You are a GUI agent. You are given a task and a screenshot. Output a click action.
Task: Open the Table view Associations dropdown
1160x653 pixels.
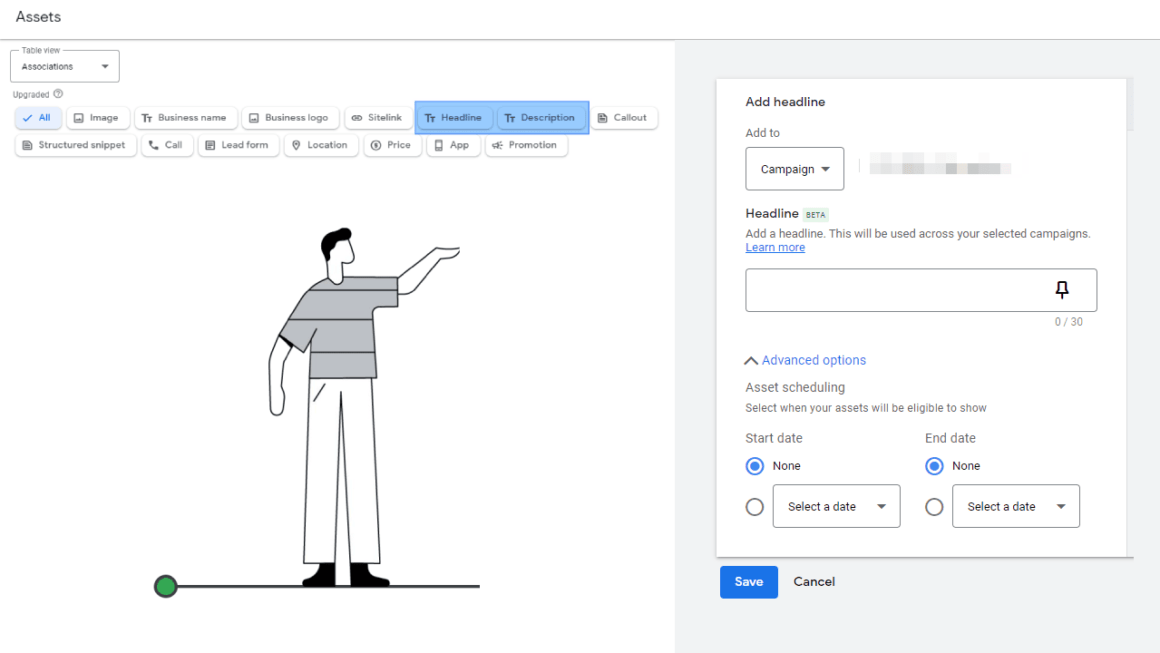(x=65, y=67)
